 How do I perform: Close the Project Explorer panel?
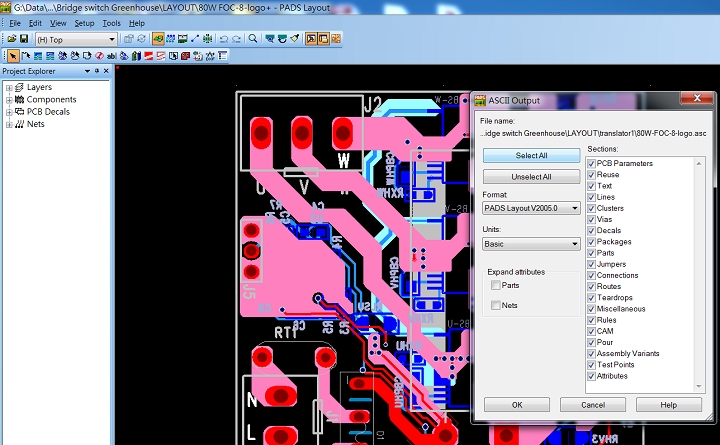click(x=108, y=72)
